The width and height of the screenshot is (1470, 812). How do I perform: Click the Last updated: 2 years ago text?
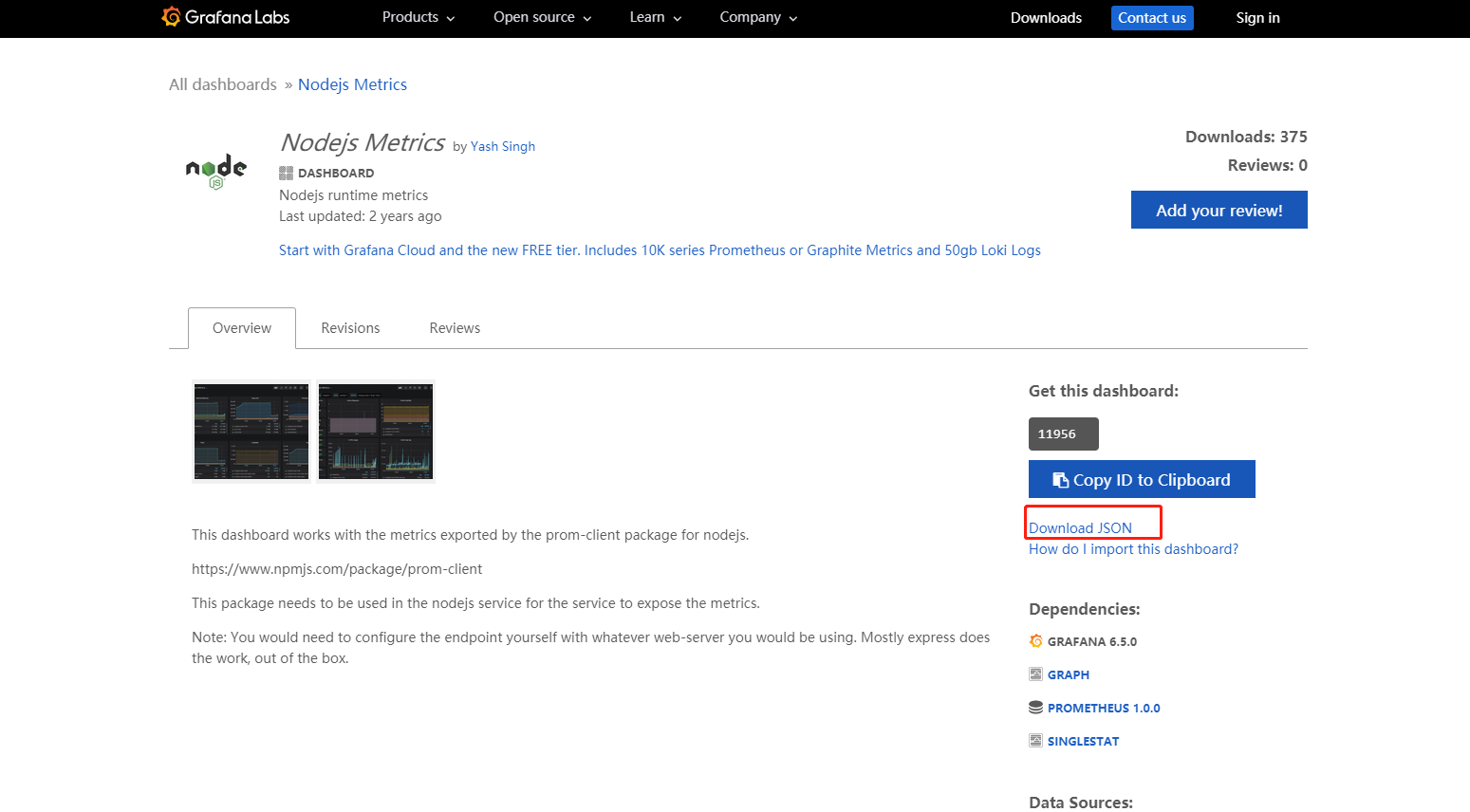tap(360, 216)
